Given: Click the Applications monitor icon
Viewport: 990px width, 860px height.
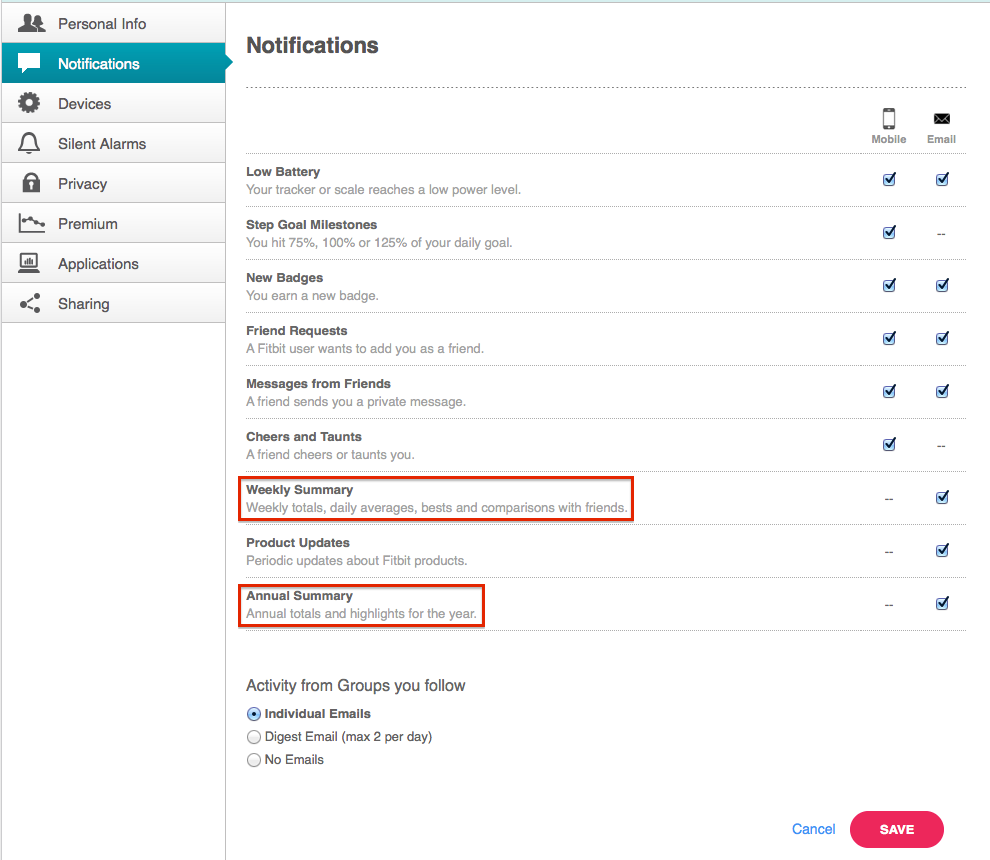Looking at the screenshot, I should tap(31, 263).
